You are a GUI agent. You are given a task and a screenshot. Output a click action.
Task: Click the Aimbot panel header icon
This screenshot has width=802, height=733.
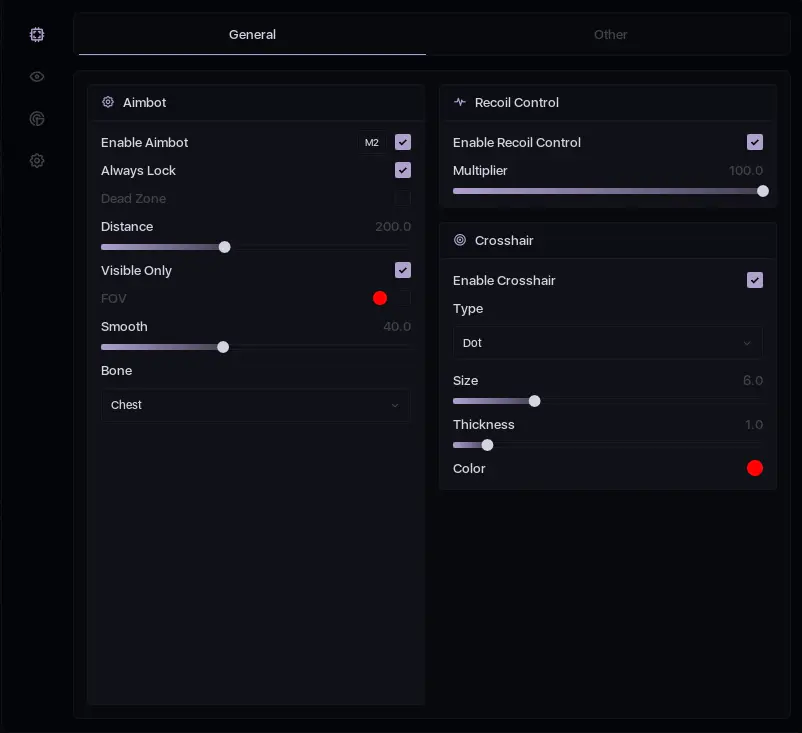(108, 102)
